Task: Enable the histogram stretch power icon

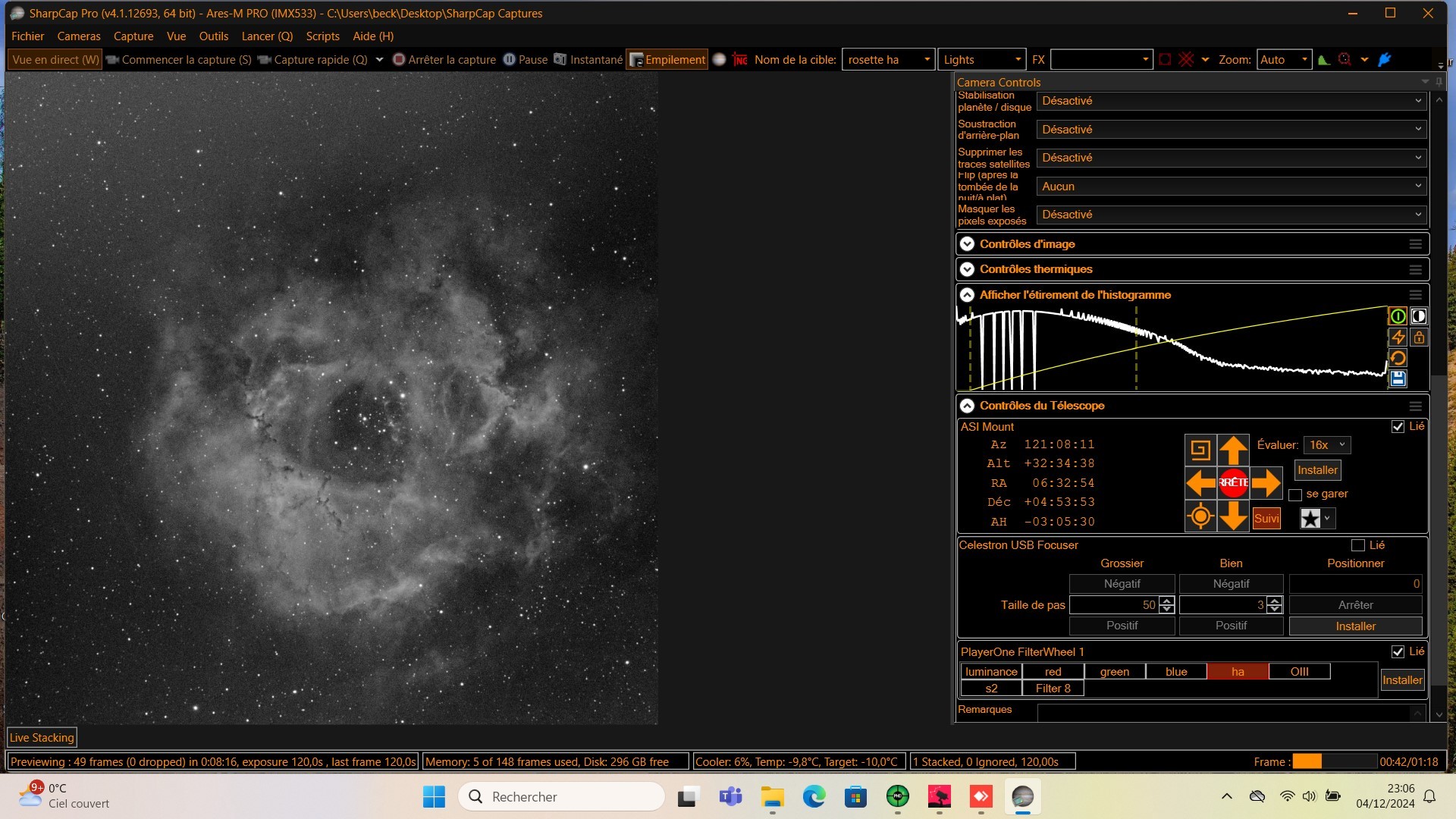Action: [1398, 316]
